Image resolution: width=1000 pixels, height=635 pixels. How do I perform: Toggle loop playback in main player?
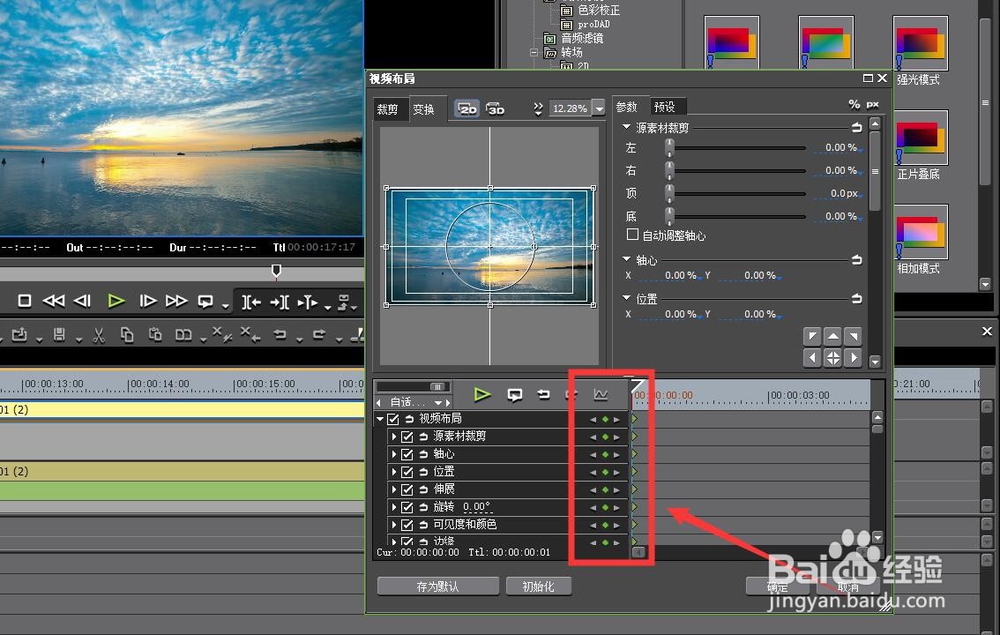pos(205,302)
